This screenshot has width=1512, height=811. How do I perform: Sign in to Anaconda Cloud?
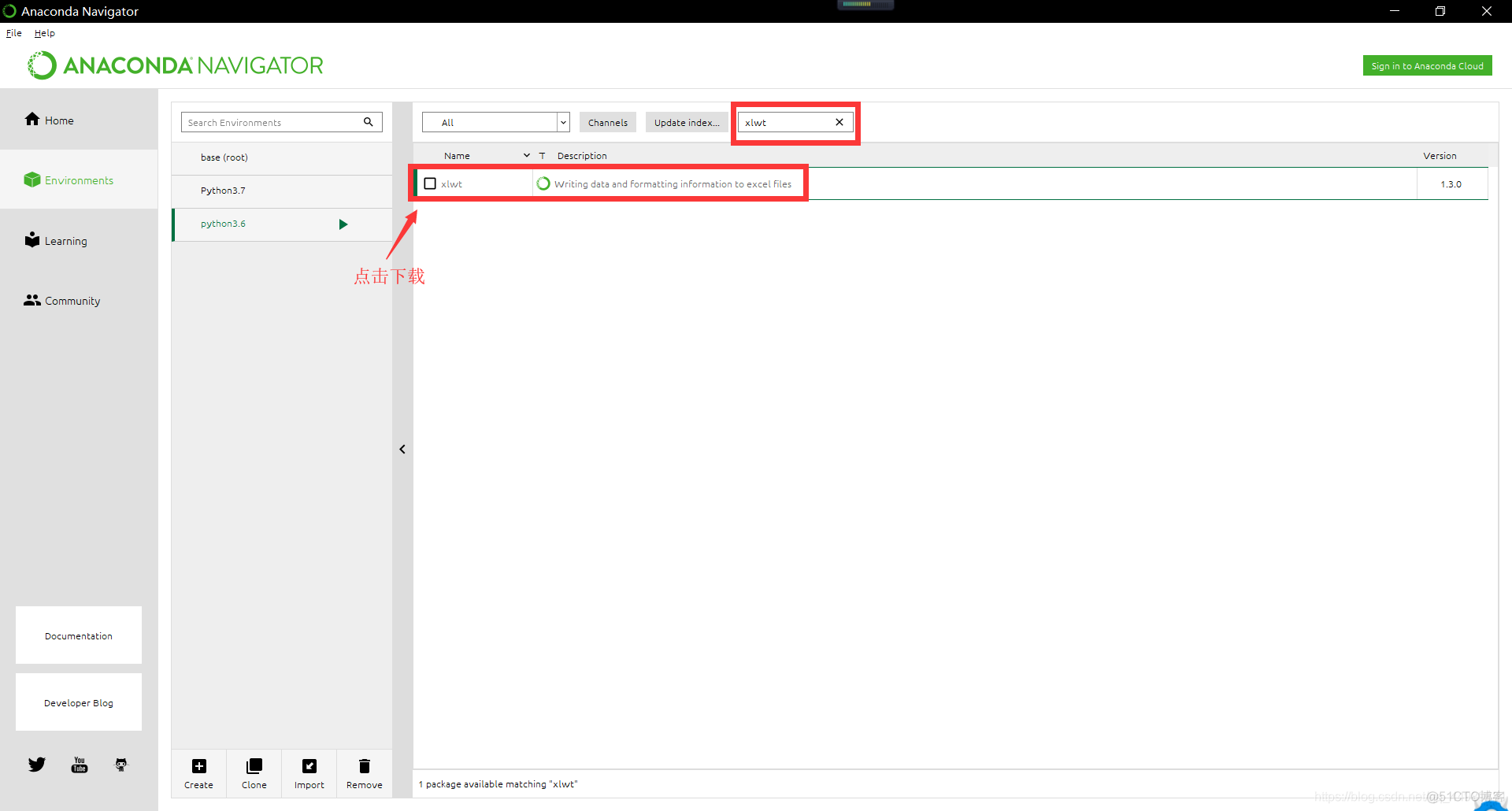click(1427, 66)
